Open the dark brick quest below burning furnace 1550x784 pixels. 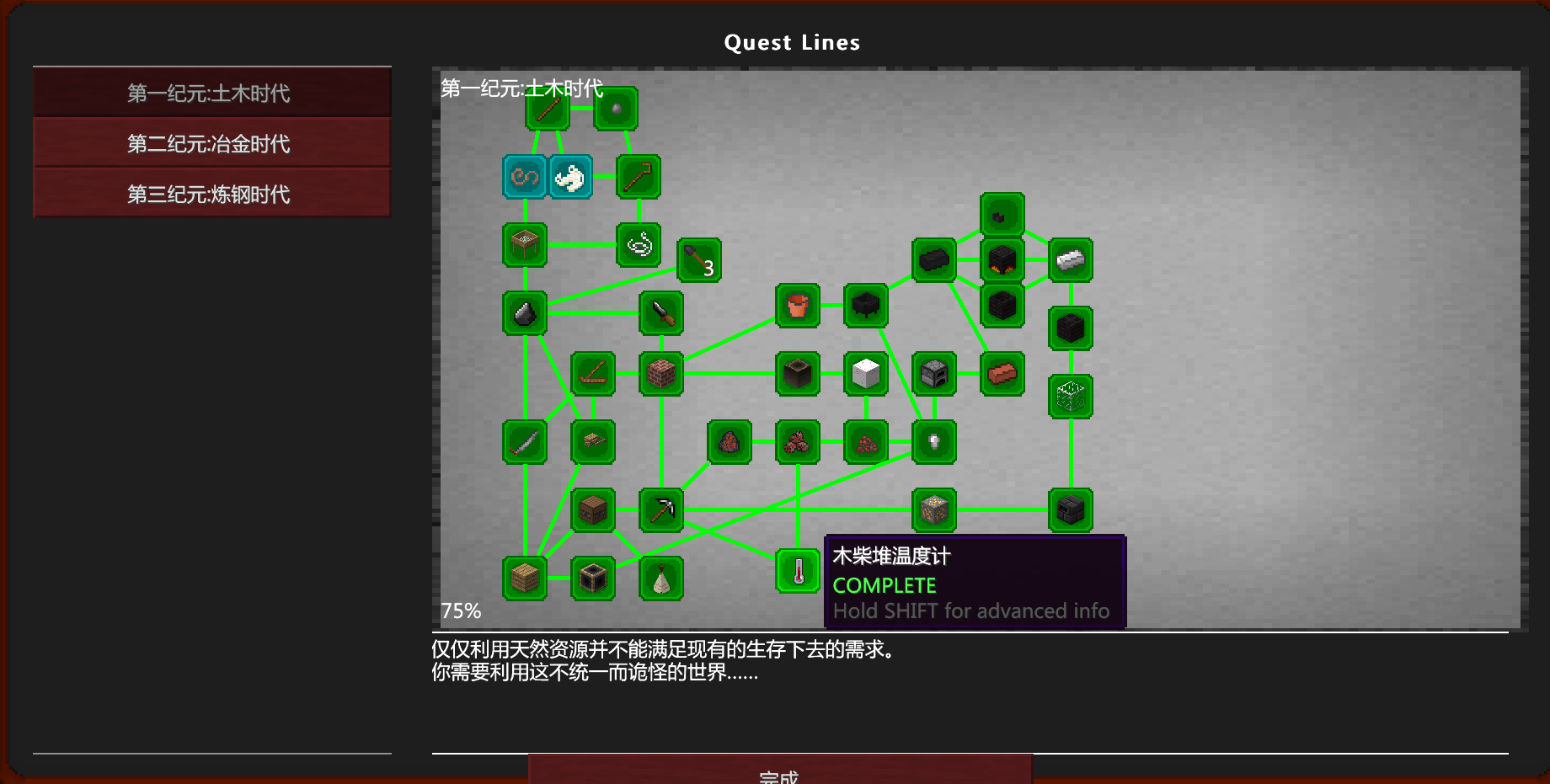[1002, 306]
